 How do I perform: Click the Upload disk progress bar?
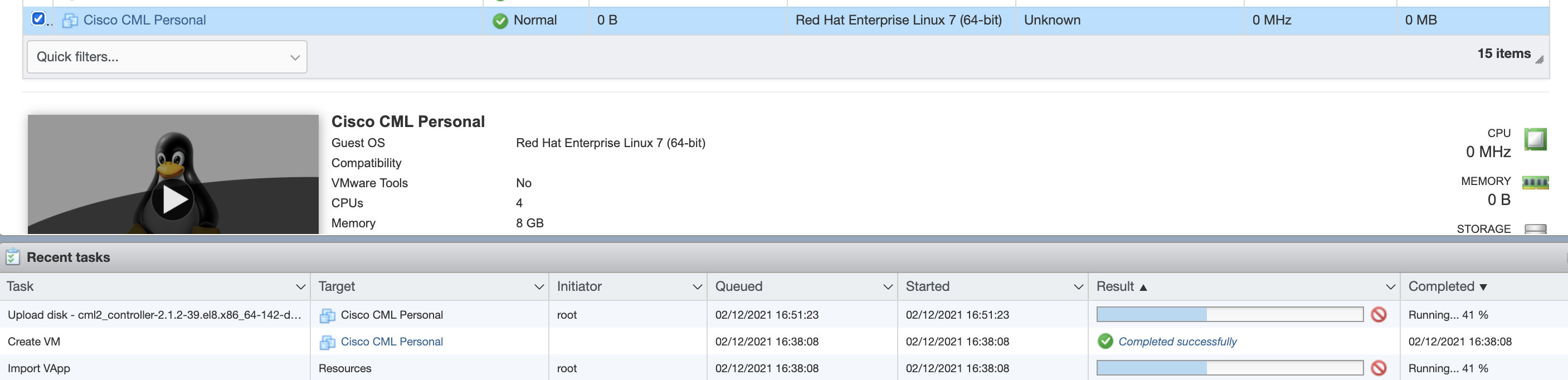(1229, 315)
